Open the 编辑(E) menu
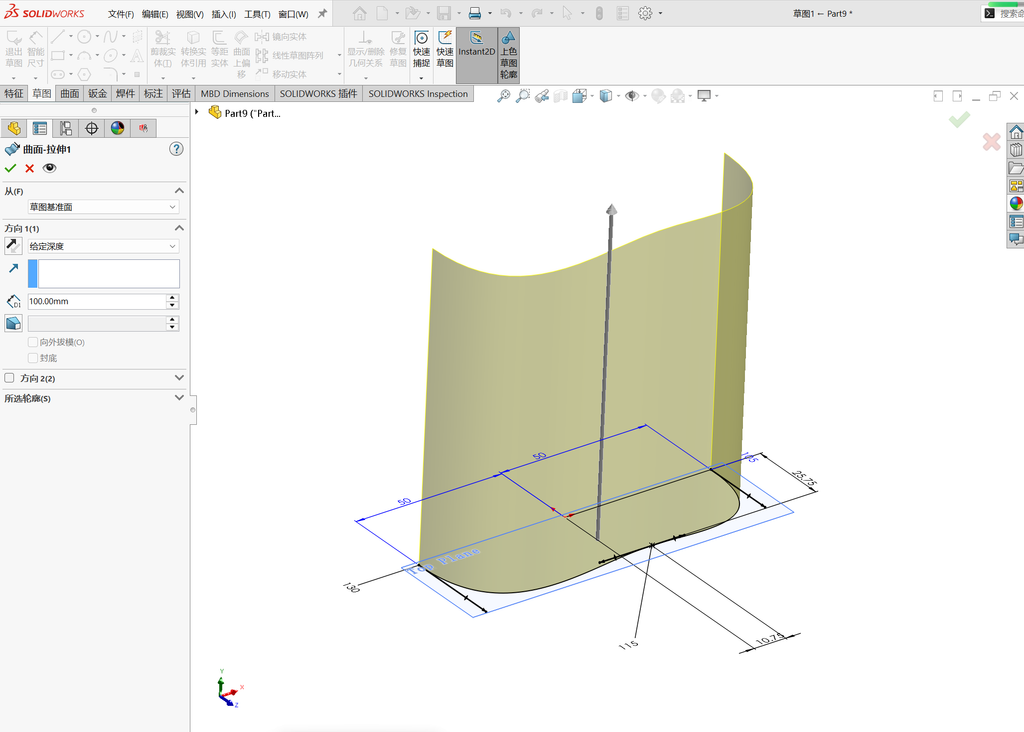1024x732 pixels. point(155,14)
